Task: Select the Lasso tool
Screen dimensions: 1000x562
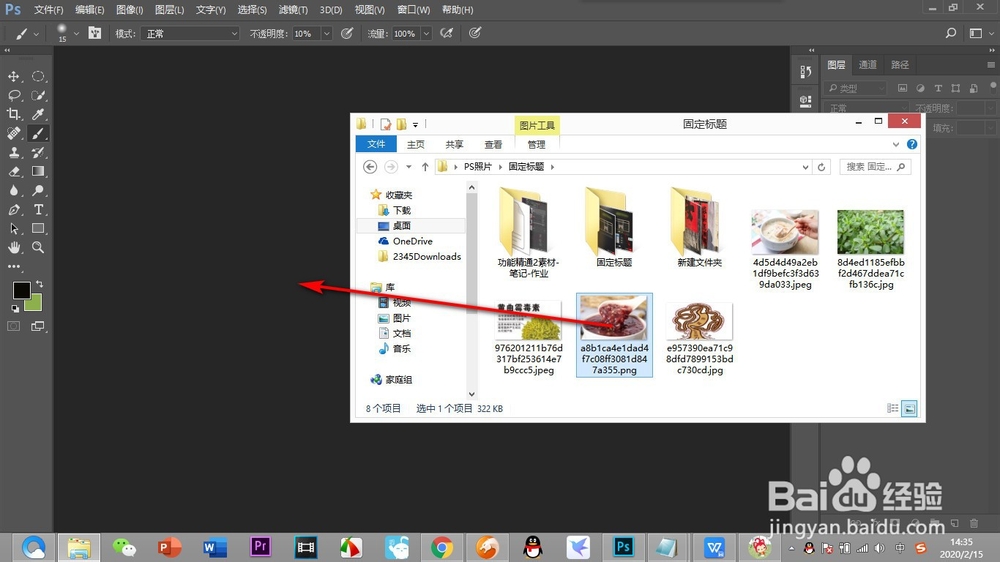Action: (x=13, y=96)
